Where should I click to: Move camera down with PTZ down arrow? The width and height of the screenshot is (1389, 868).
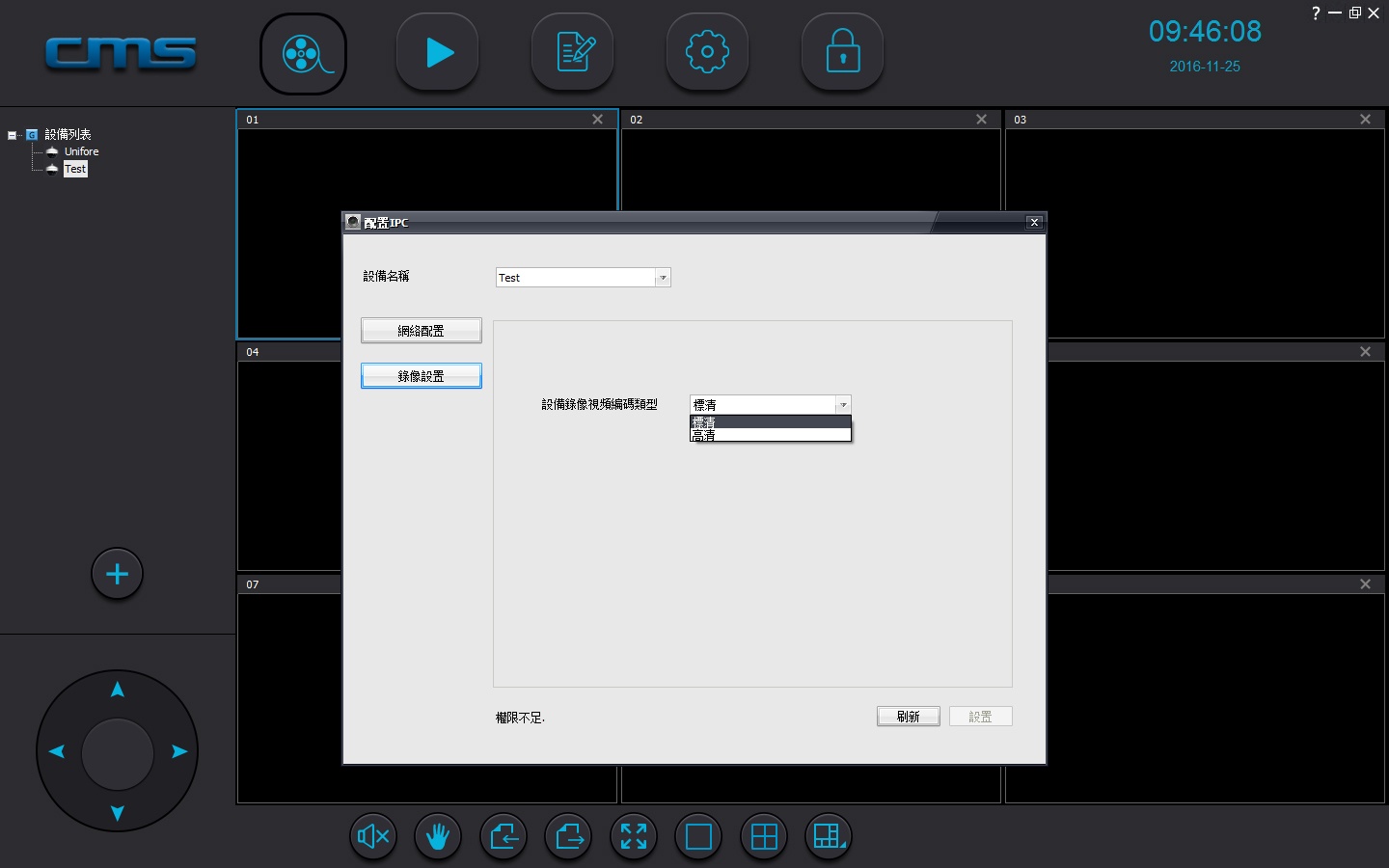click(x=118, y=813)
